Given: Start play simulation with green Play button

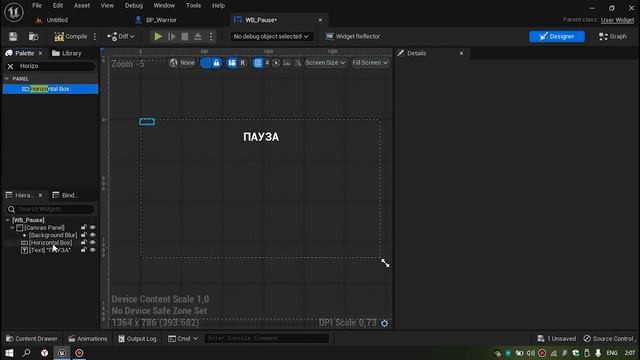Looking at the screenshot, I should coord(158,36).
